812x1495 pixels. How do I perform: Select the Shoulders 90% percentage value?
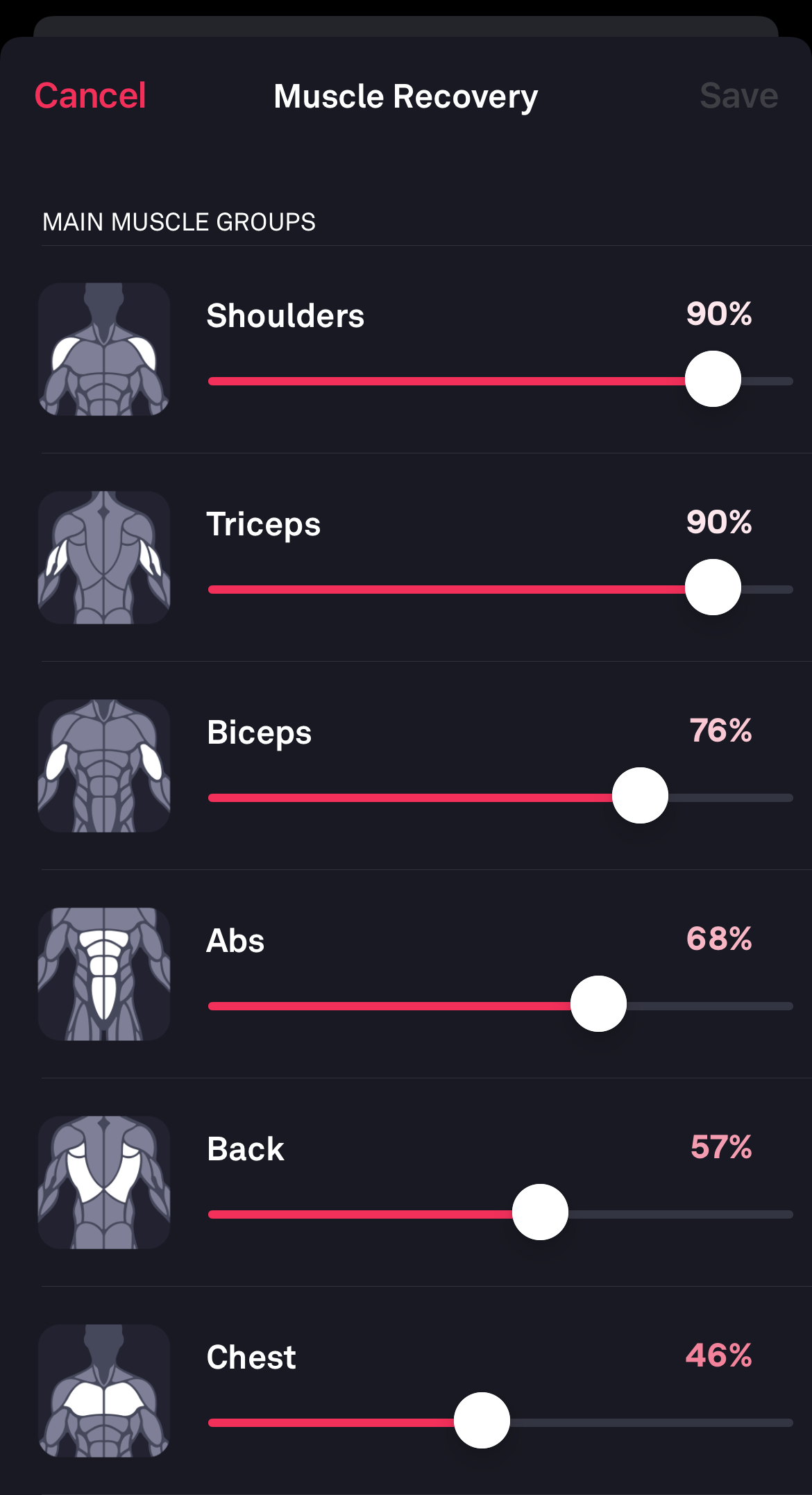pyautogui.click(x=719, y=314)
